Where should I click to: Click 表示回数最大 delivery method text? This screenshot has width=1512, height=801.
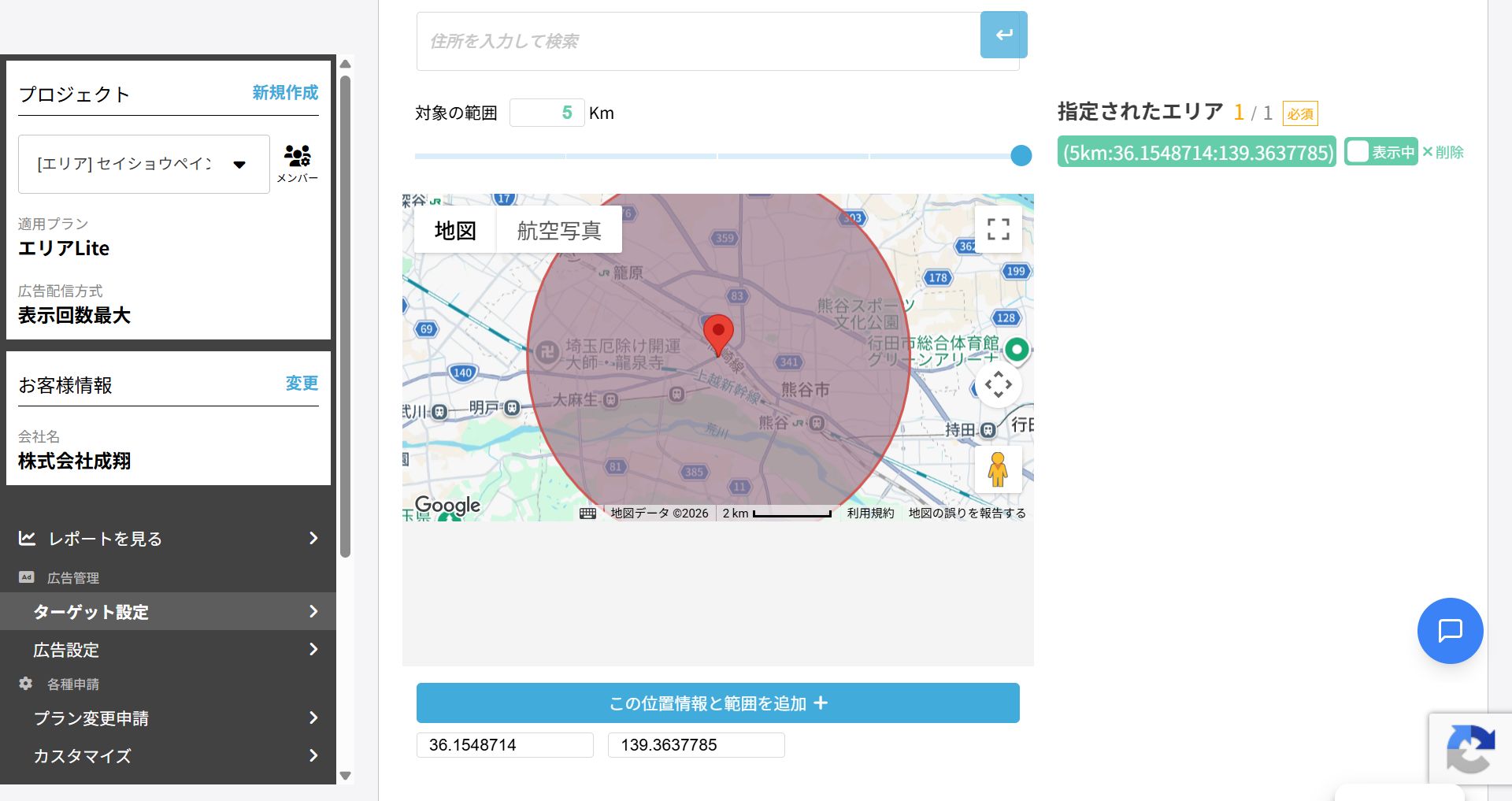click(75, 316)
